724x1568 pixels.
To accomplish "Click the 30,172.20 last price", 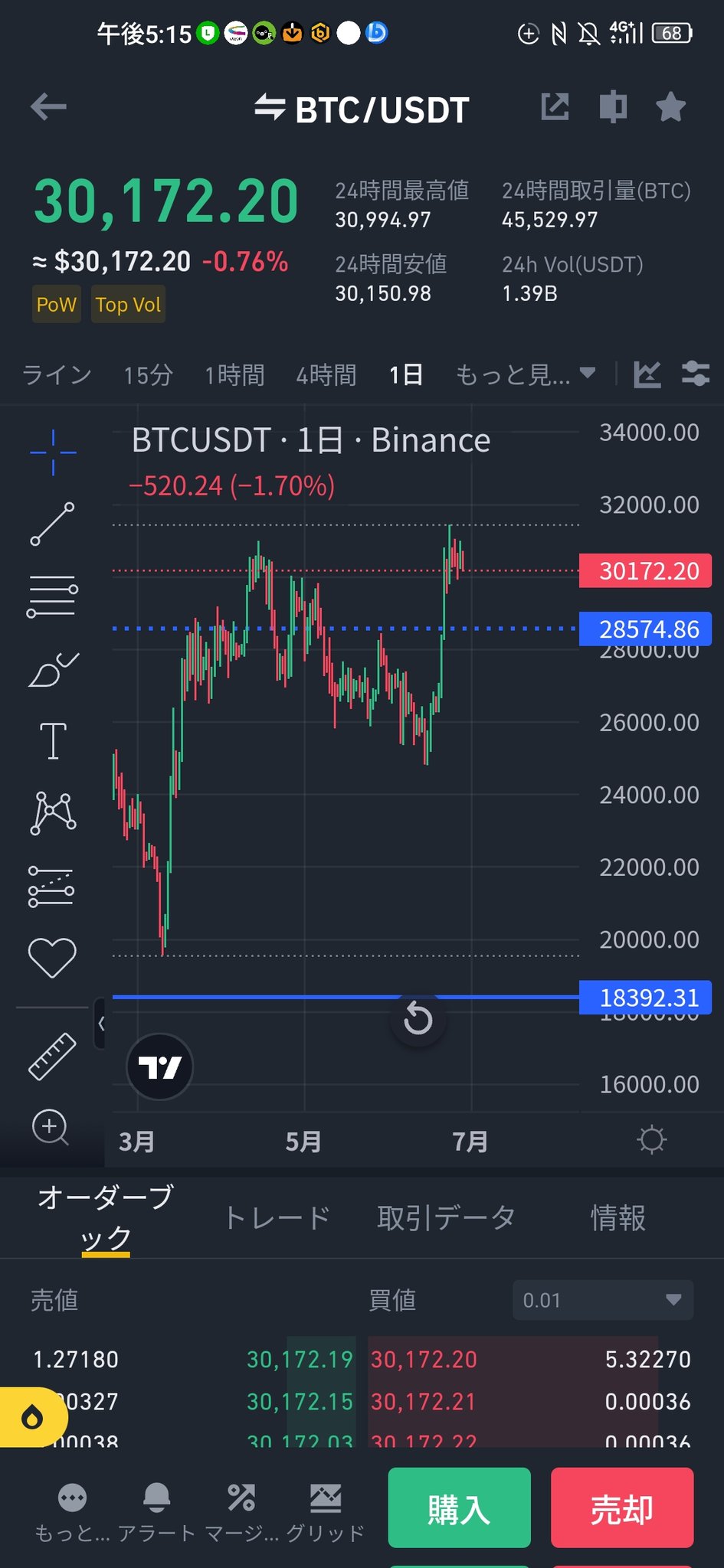I will click(x=166, y=202).
